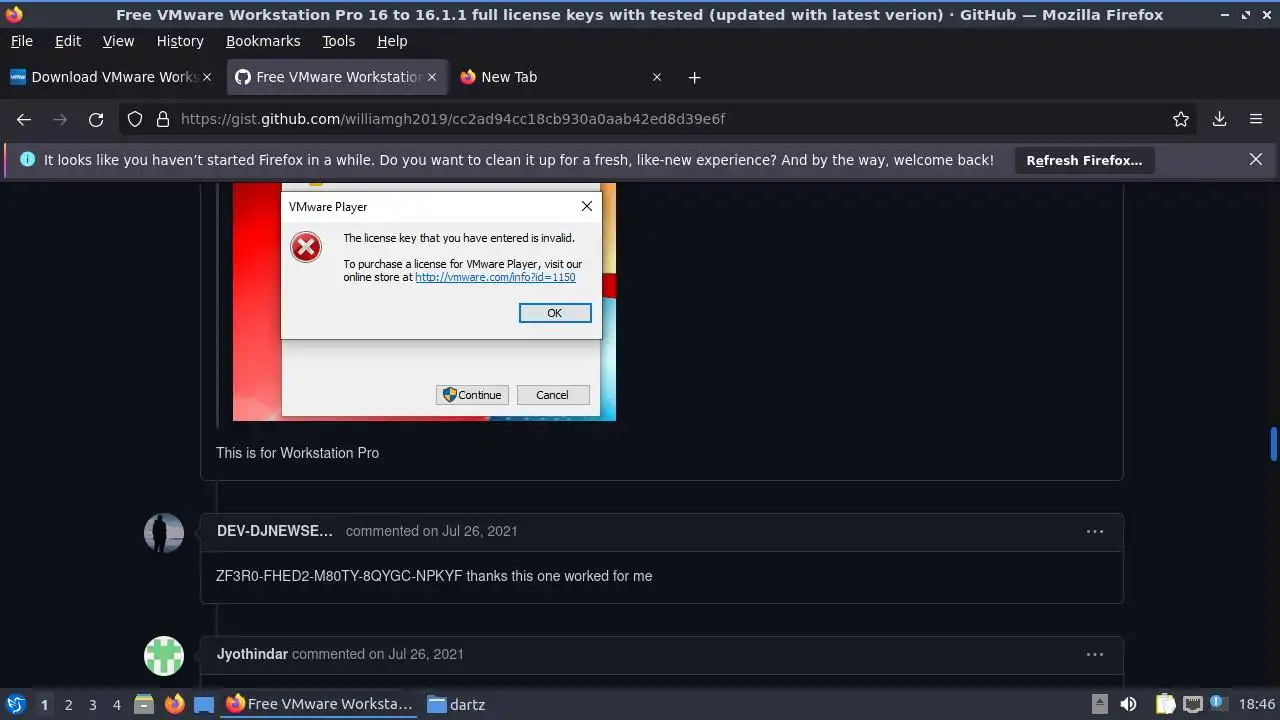The width and height of the screenshot is (1280, 720).
Task: Switch to workspace 1 in the taskbar
Action: pos(44,704)
